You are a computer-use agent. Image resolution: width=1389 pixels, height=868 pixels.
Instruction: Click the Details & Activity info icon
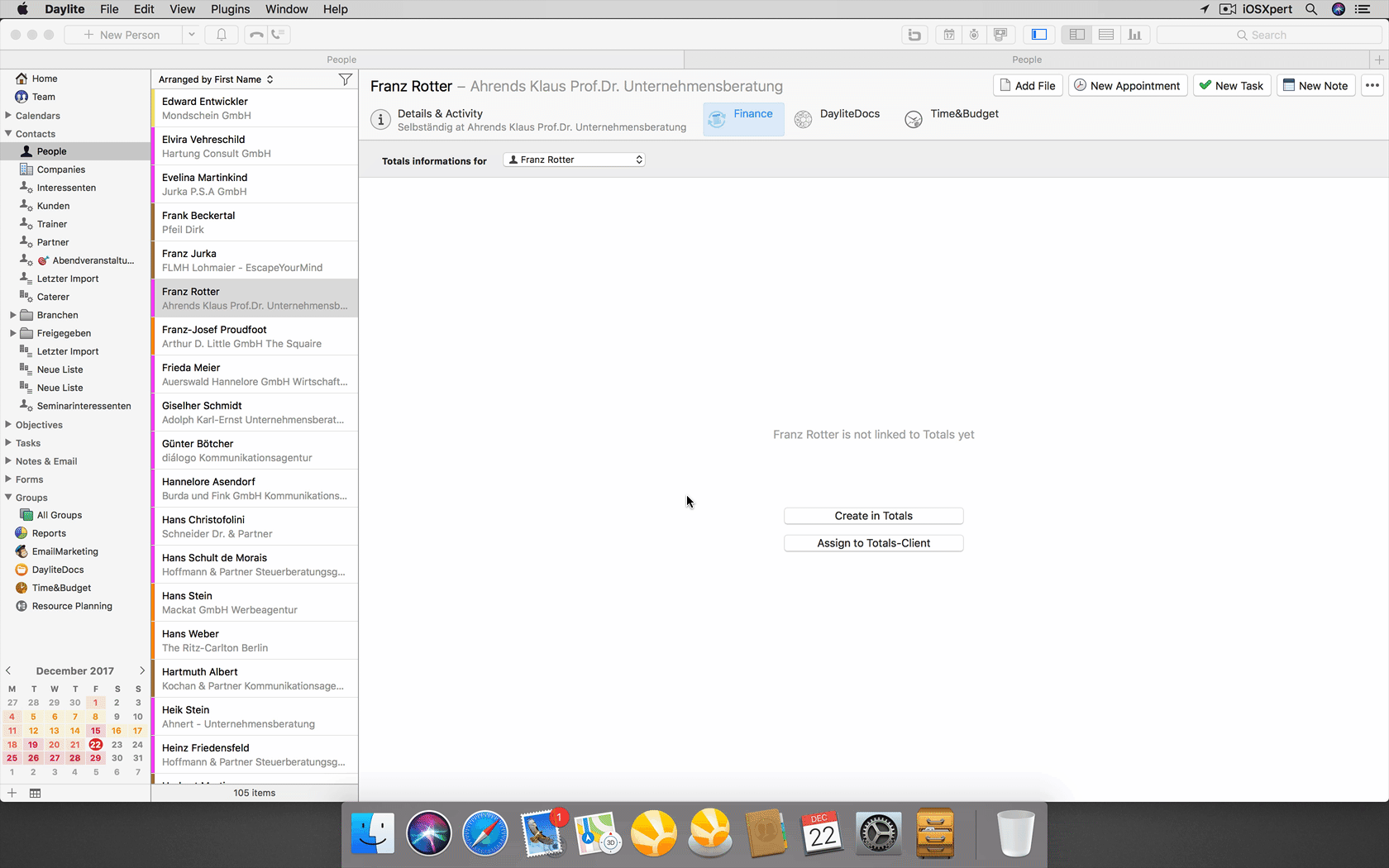point(380,120)
